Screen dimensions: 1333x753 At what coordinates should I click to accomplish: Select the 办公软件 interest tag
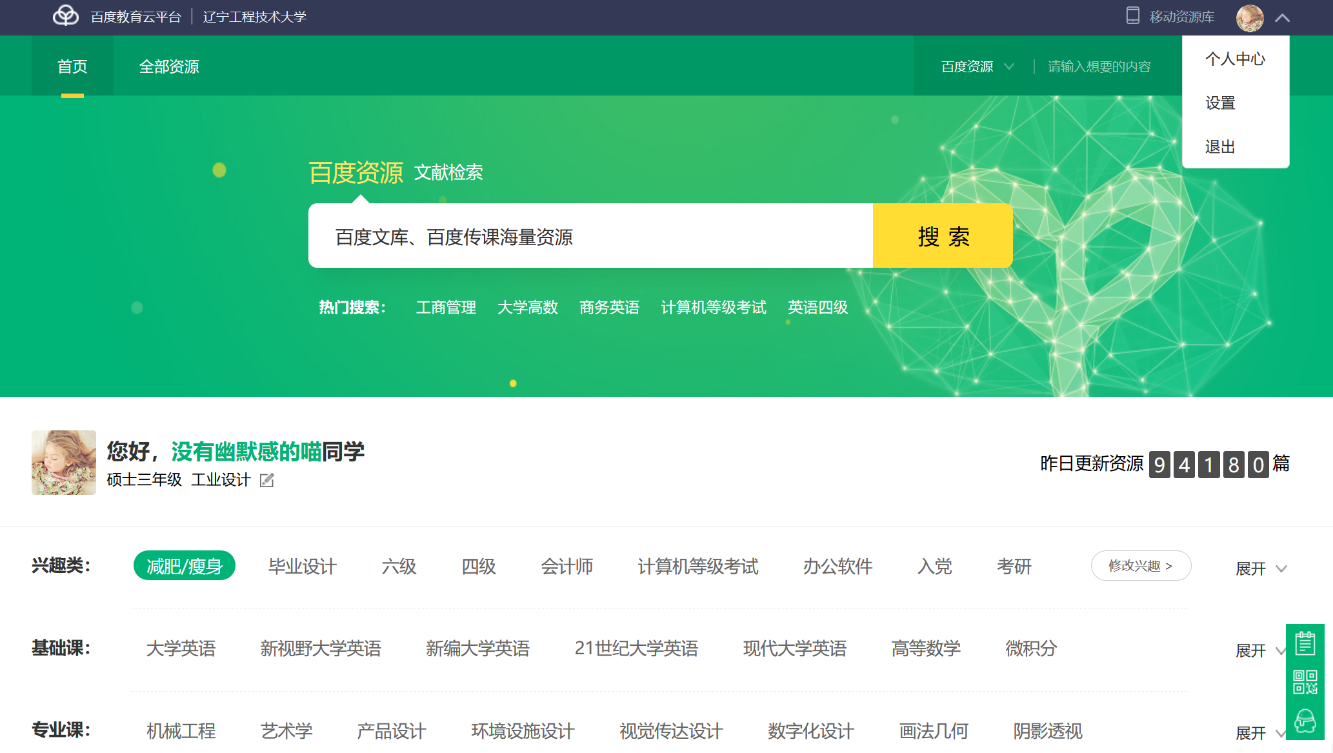(x=838, y=567)
